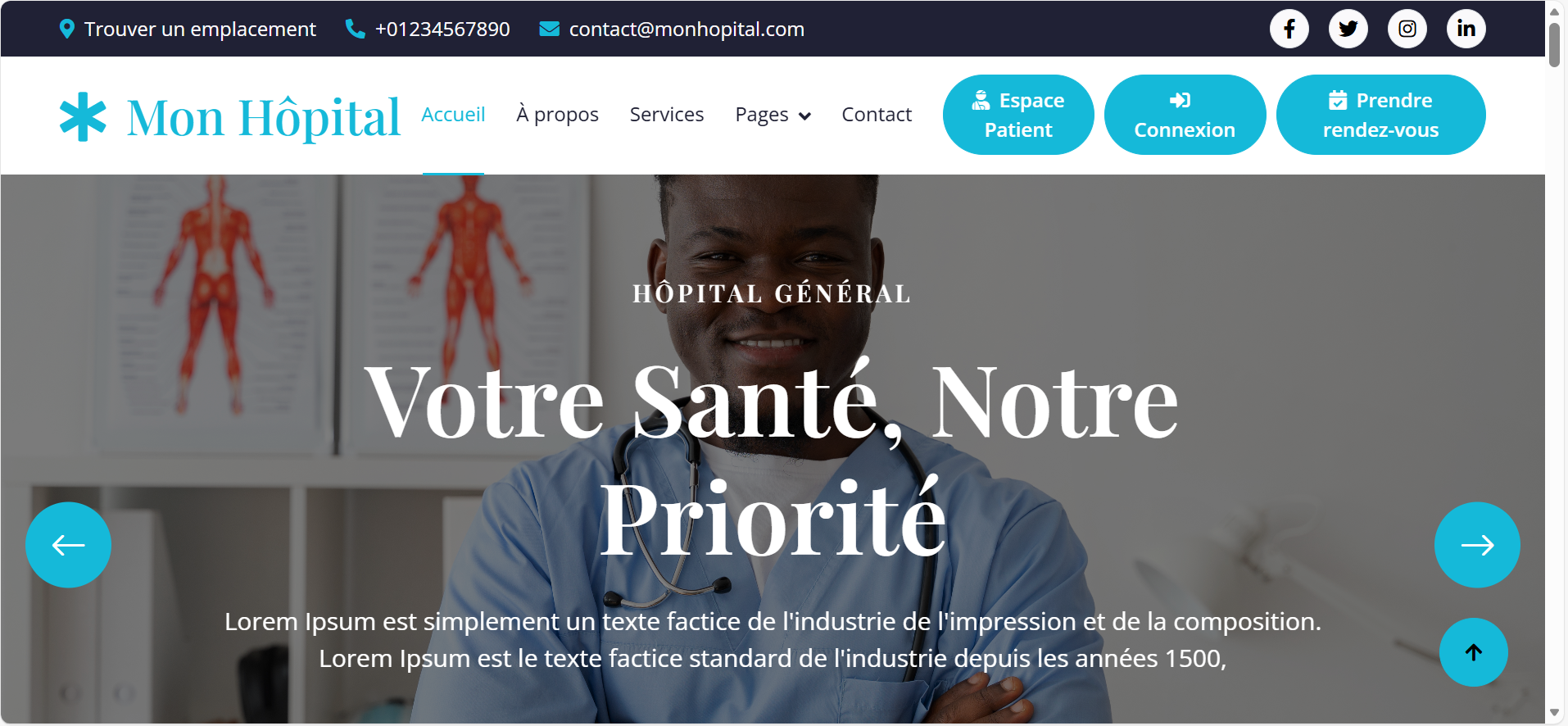Expand the Pages dropdown menu
This screenshot has width=1568, height=726.
pos(773,115)
